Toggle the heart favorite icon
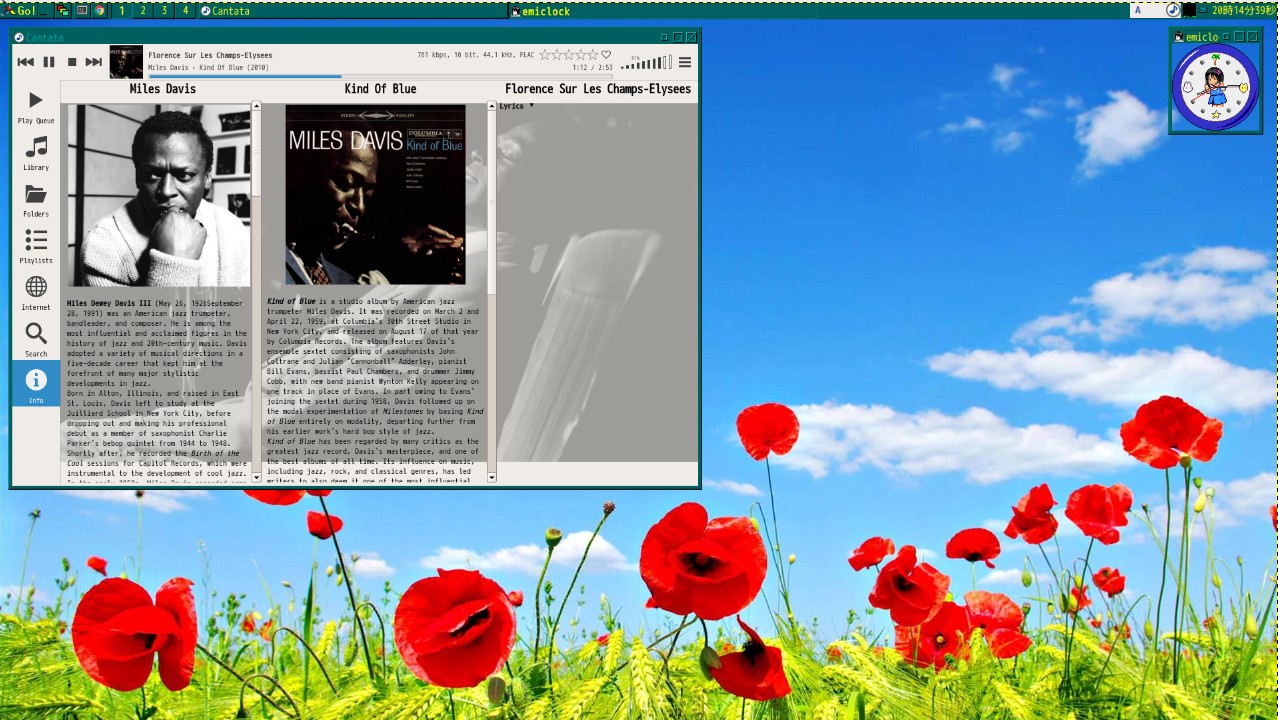The width and height of the screenshot is (1278, 720). point(606,55)
